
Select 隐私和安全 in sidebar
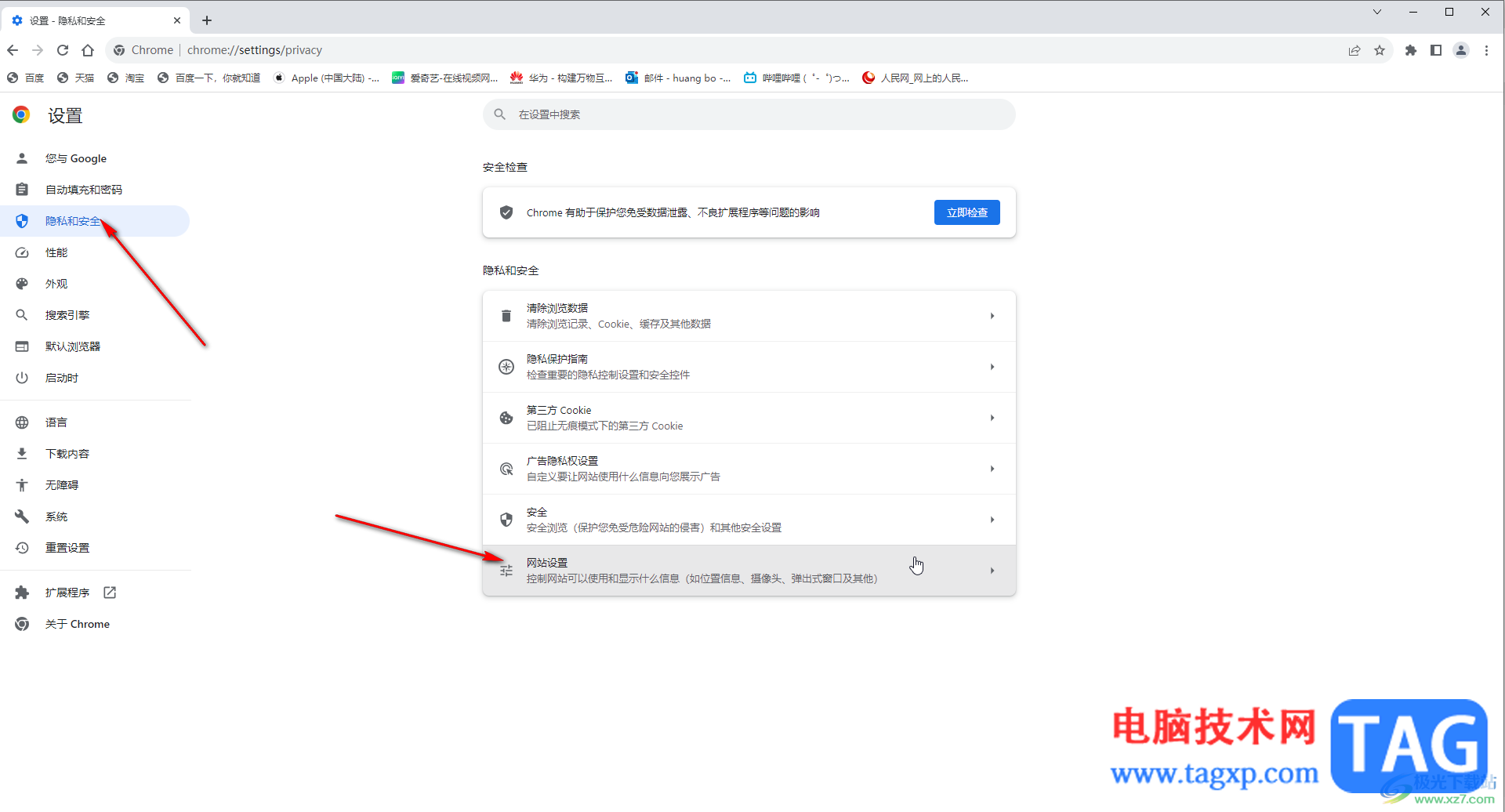click(x=95, y=221)
